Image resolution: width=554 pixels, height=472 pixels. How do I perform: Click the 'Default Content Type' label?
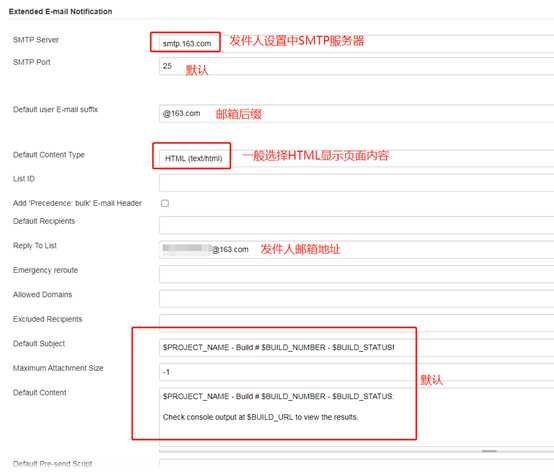pyautogui.click(x=49, y=155)
